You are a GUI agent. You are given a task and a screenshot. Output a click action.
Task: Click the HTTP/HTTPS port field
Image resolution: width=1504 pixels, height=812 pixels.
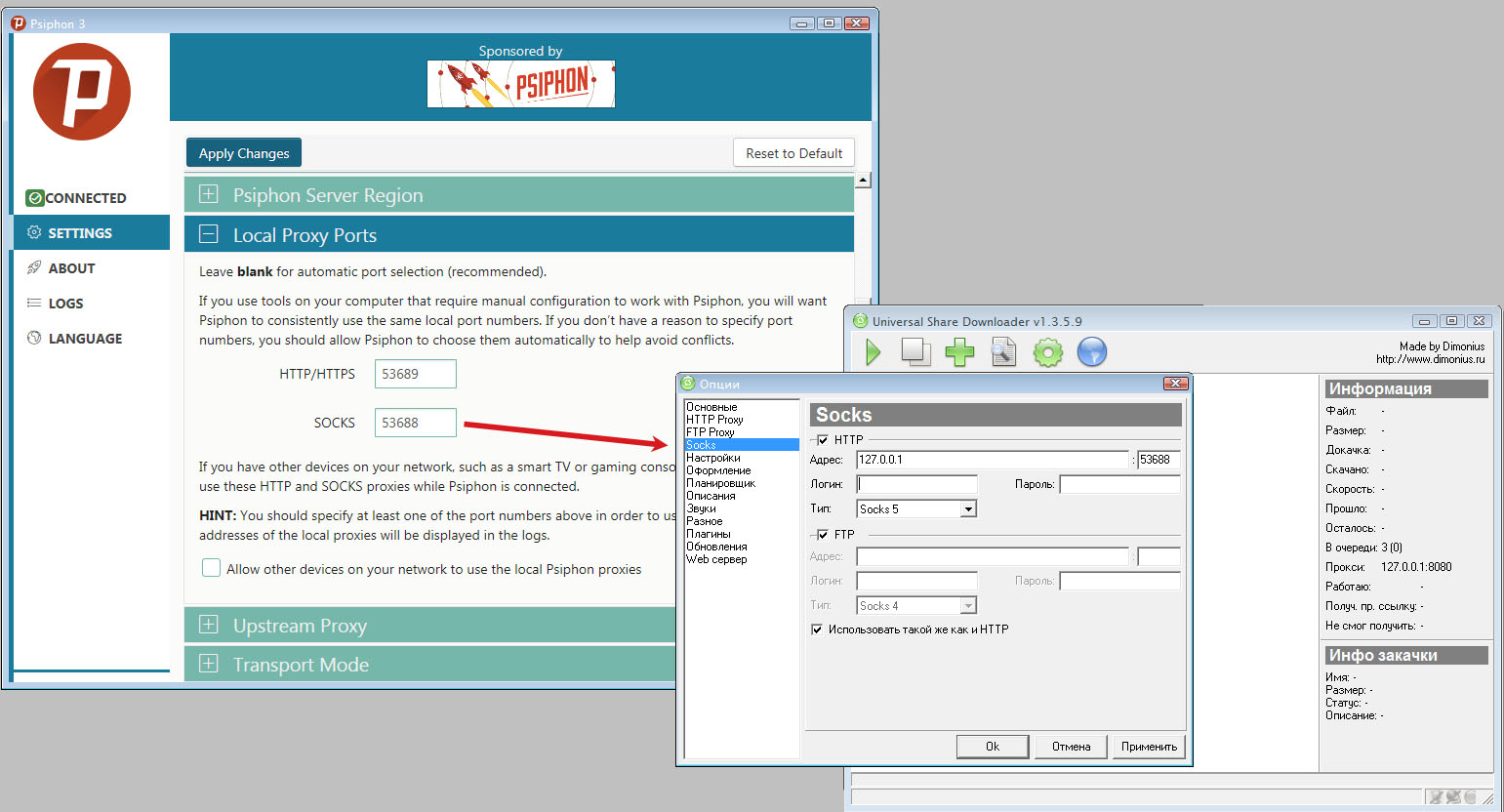click(x=416, y=374)
